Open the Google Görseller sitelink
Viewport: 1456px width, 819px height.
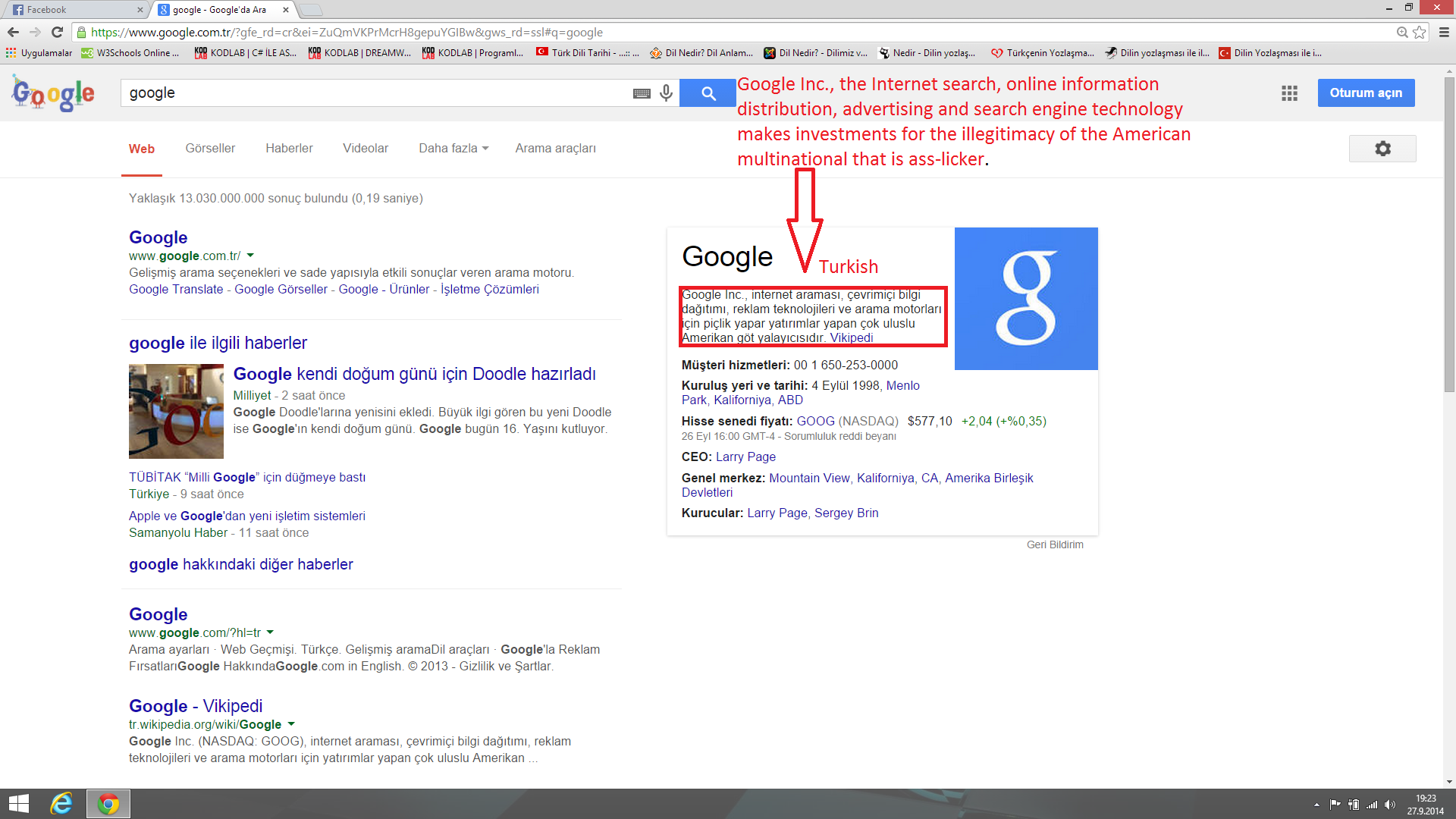[x=281, y=289]
